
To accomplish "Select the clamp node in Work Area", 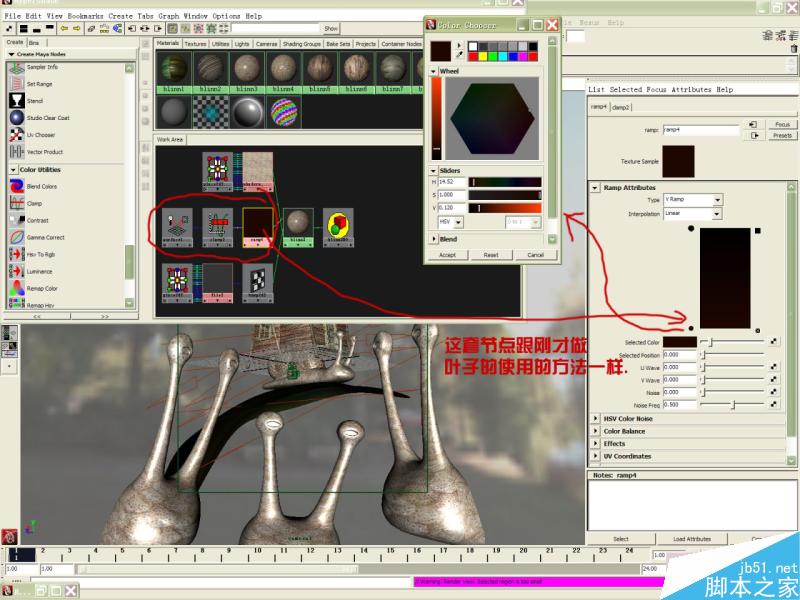I will 218,227.
